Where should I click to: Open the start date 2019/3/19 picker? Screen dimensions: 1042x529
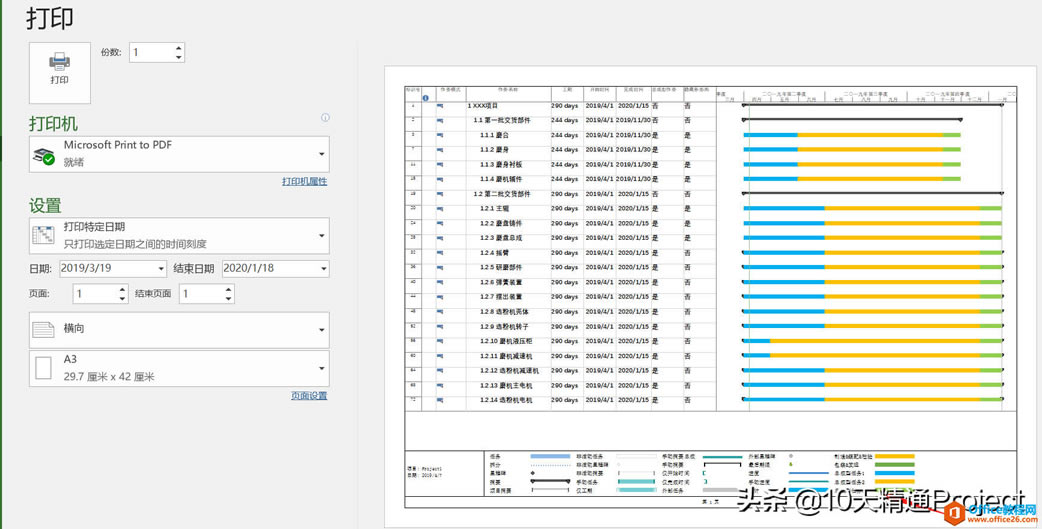click(x=161, y=269)
